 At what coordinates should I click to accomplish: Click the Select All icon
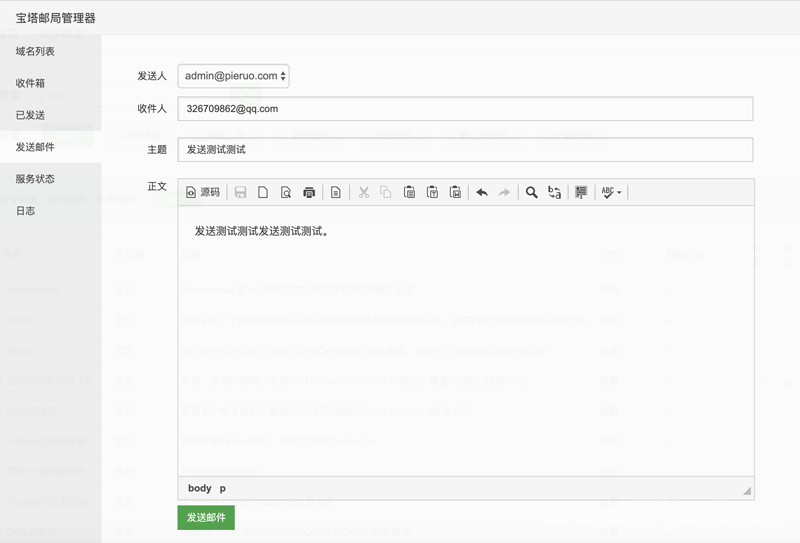tap(581, 192)
